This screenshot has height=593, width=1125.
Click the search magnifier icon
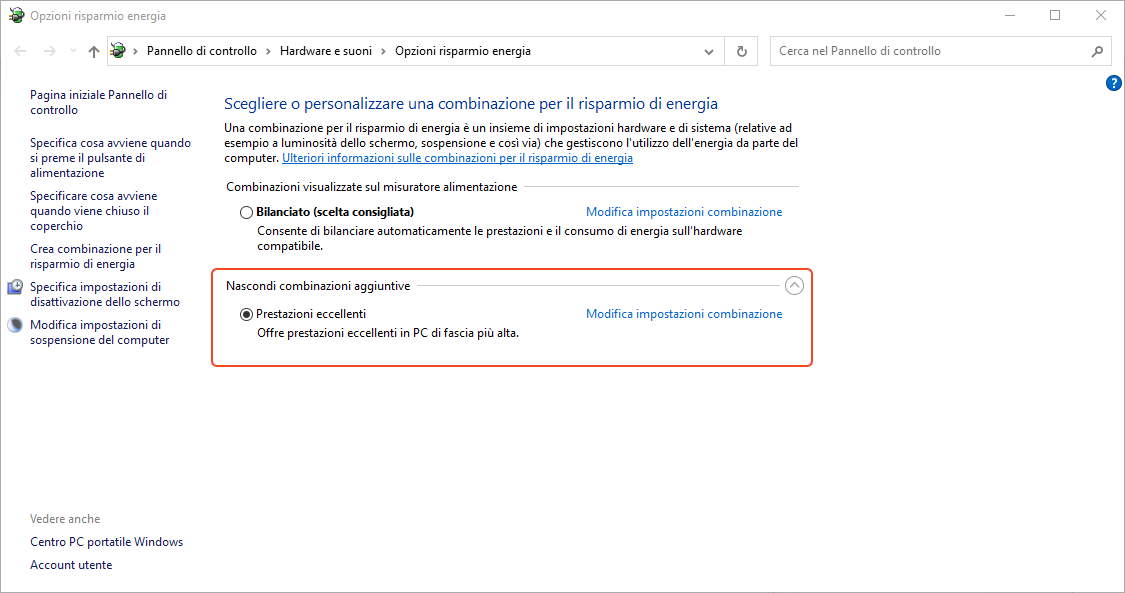click(x=1097, y=51)
